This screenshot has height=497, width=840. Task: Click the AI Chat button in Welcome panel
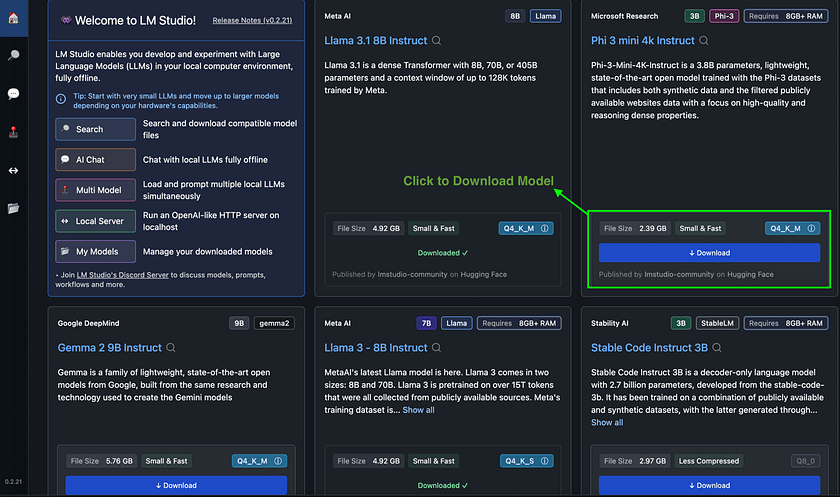(x=95, y=160)
